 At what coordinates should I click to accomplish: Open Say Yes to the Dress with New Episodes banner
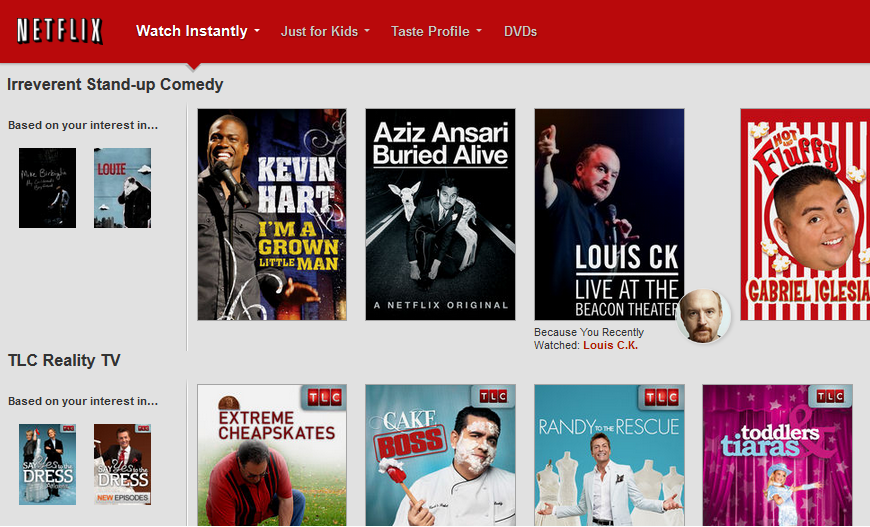point(122,464)
